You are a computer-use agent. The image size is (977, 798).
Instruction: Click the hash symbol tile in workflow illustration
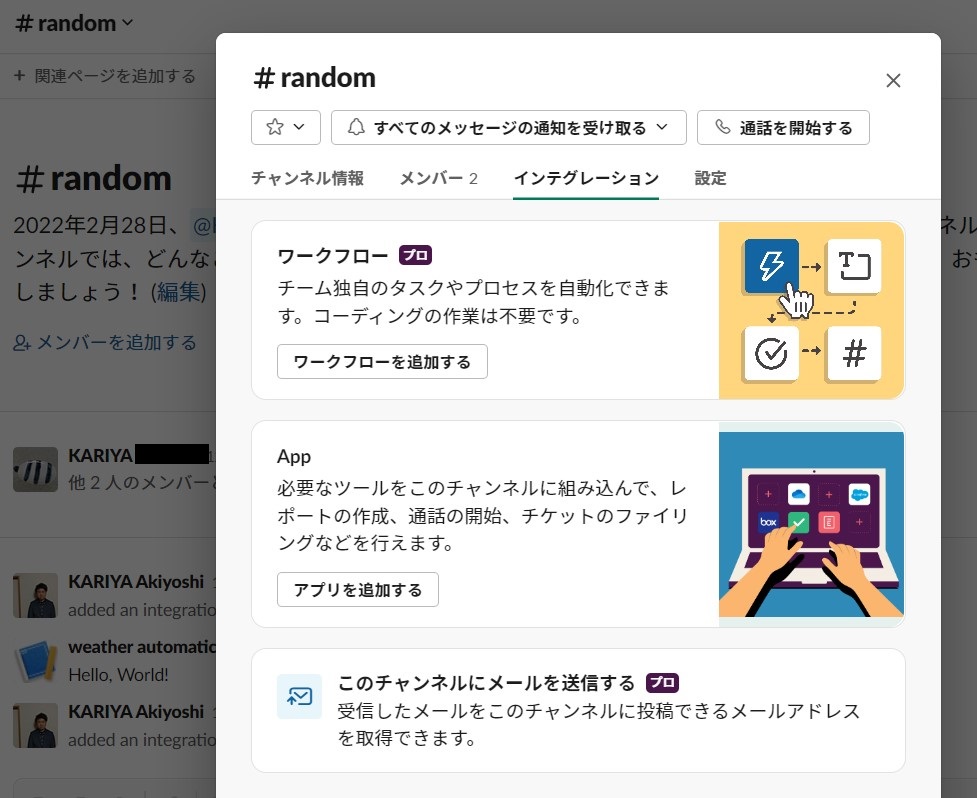tap(854, 353)
